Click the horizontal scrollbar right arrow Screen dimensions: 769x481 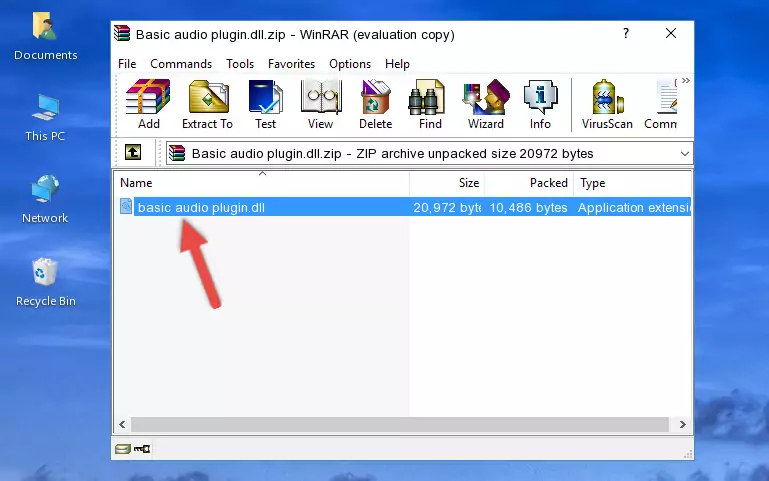click(x=683, y=425)
